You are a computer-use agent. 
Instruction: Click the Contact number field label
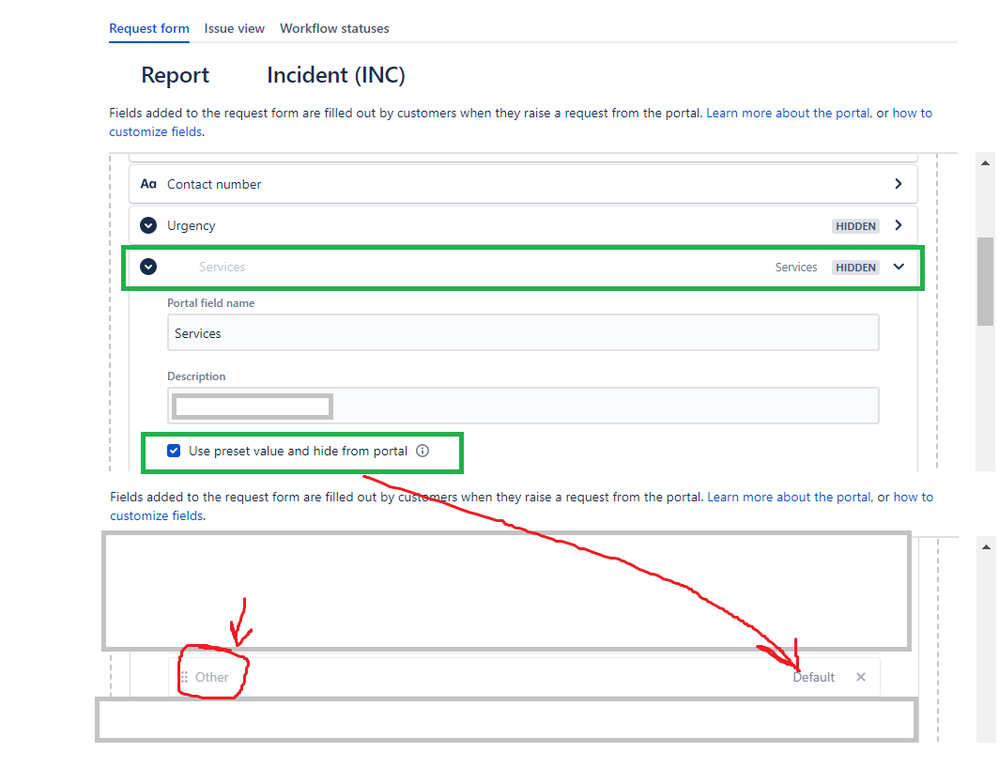coord(214,184)
